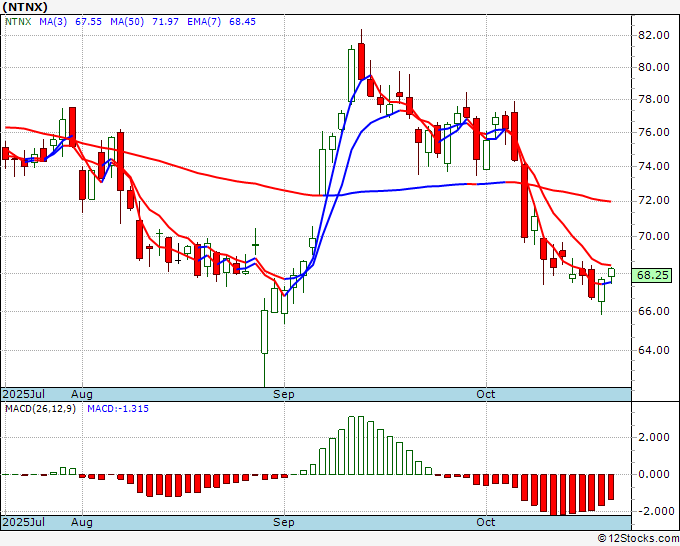
Task: Click the -2.000 MACD axis label
Action: [x=651, y=511]
